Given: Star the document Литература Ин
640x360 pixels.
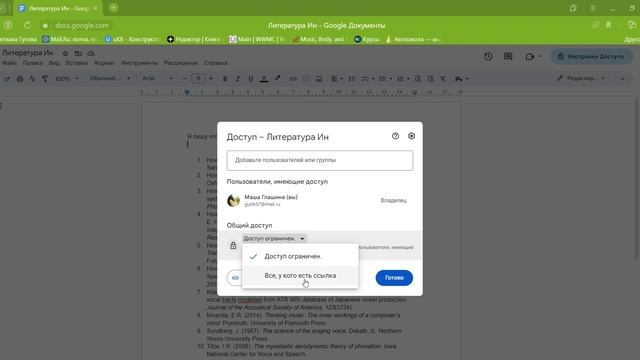Looking at the screenshot, I should (x=65, y=53).
